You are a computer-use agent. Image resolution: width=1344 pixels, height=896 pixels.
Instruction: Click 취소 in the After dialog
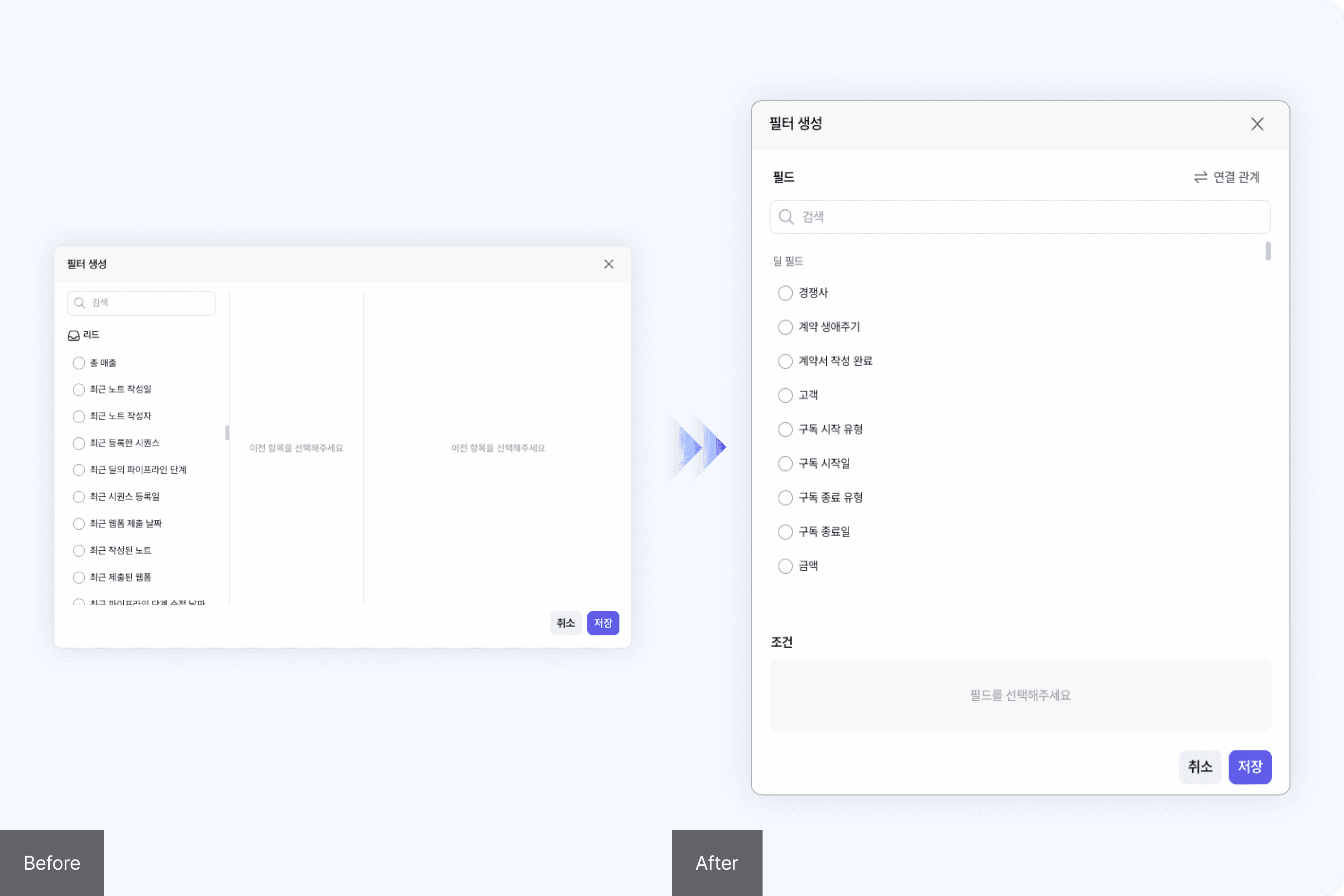coord(1200,767)
